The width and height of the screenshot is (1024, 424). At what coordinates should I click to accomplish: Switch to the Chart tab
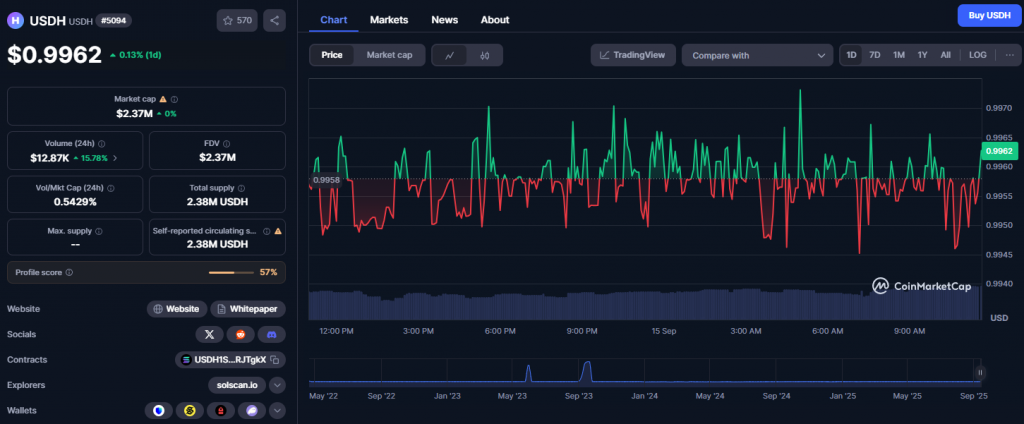point(334,20)
